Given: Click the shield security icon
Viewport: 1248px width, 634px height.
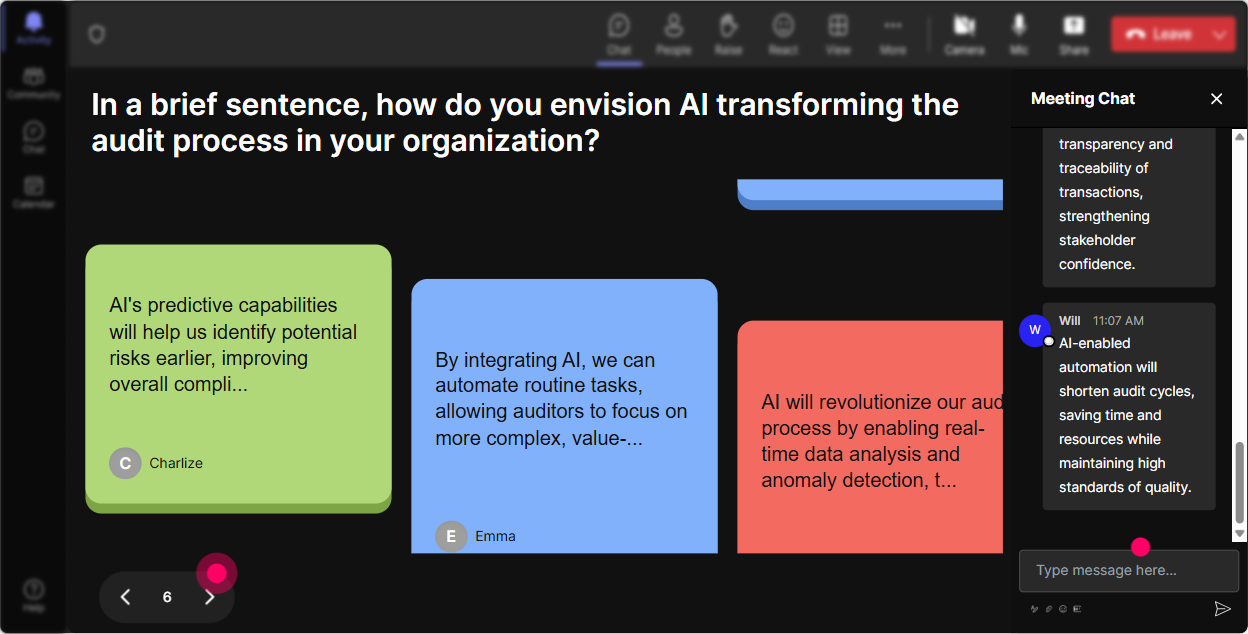Looking at the screenshot, I should coord(96,35).
